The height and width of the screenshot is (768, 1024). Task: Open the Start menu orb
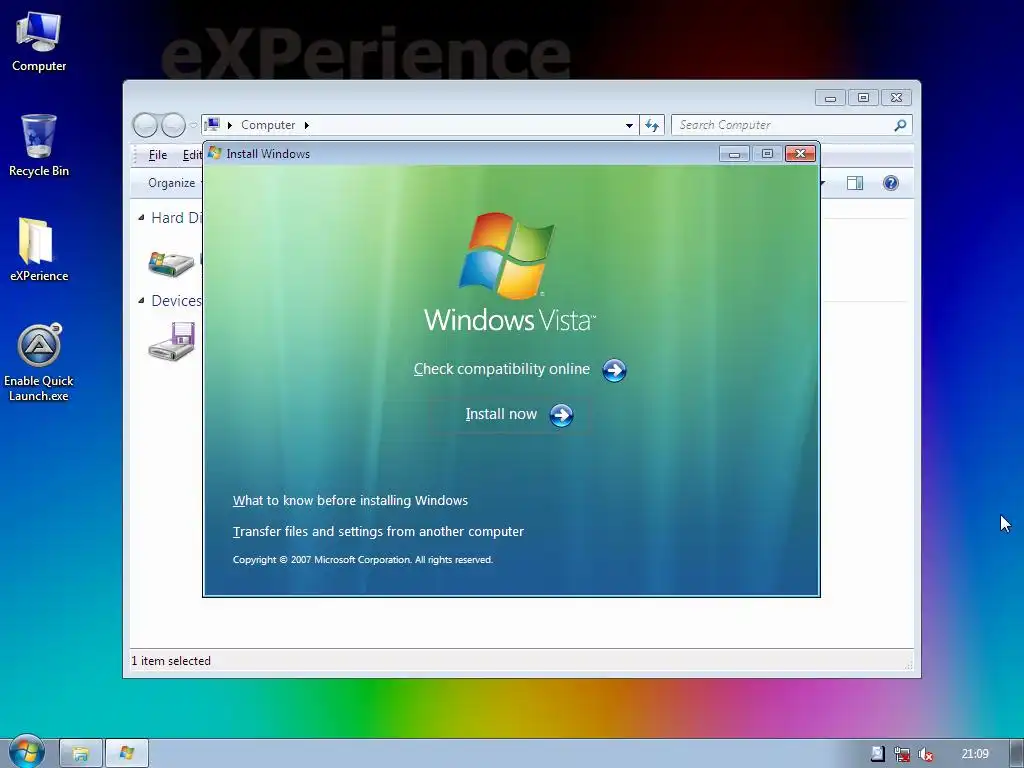click(x=26, y=752)
